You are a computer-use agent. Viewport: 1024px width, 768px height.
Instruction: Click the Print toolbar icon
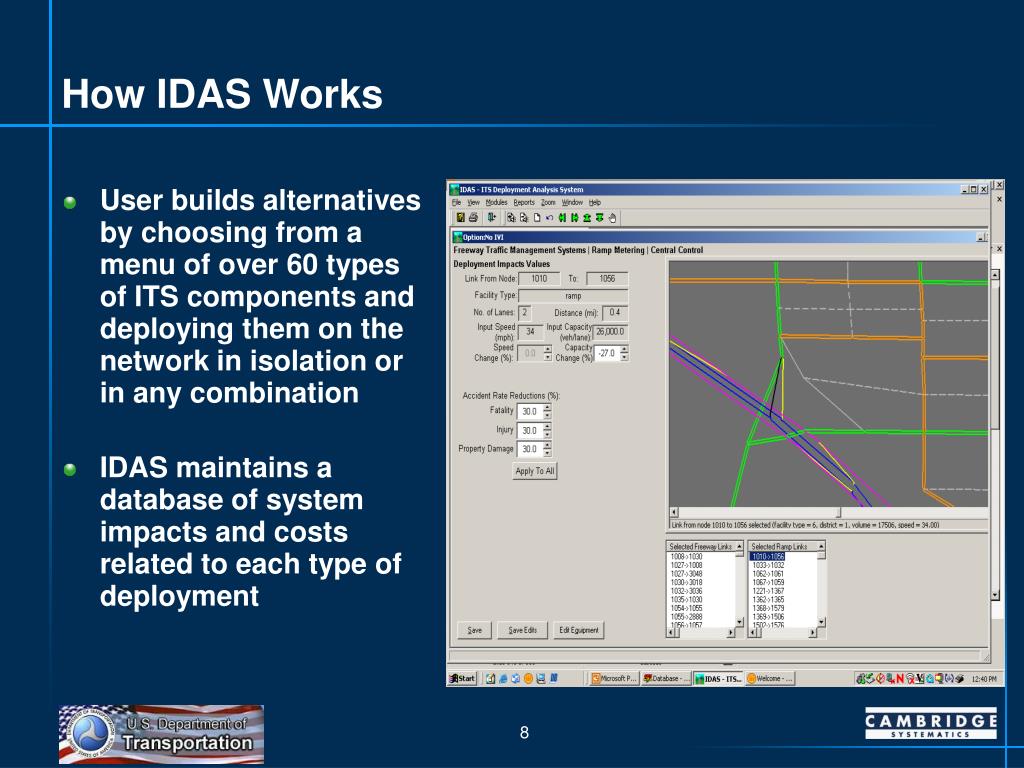[x=473, y=217]
